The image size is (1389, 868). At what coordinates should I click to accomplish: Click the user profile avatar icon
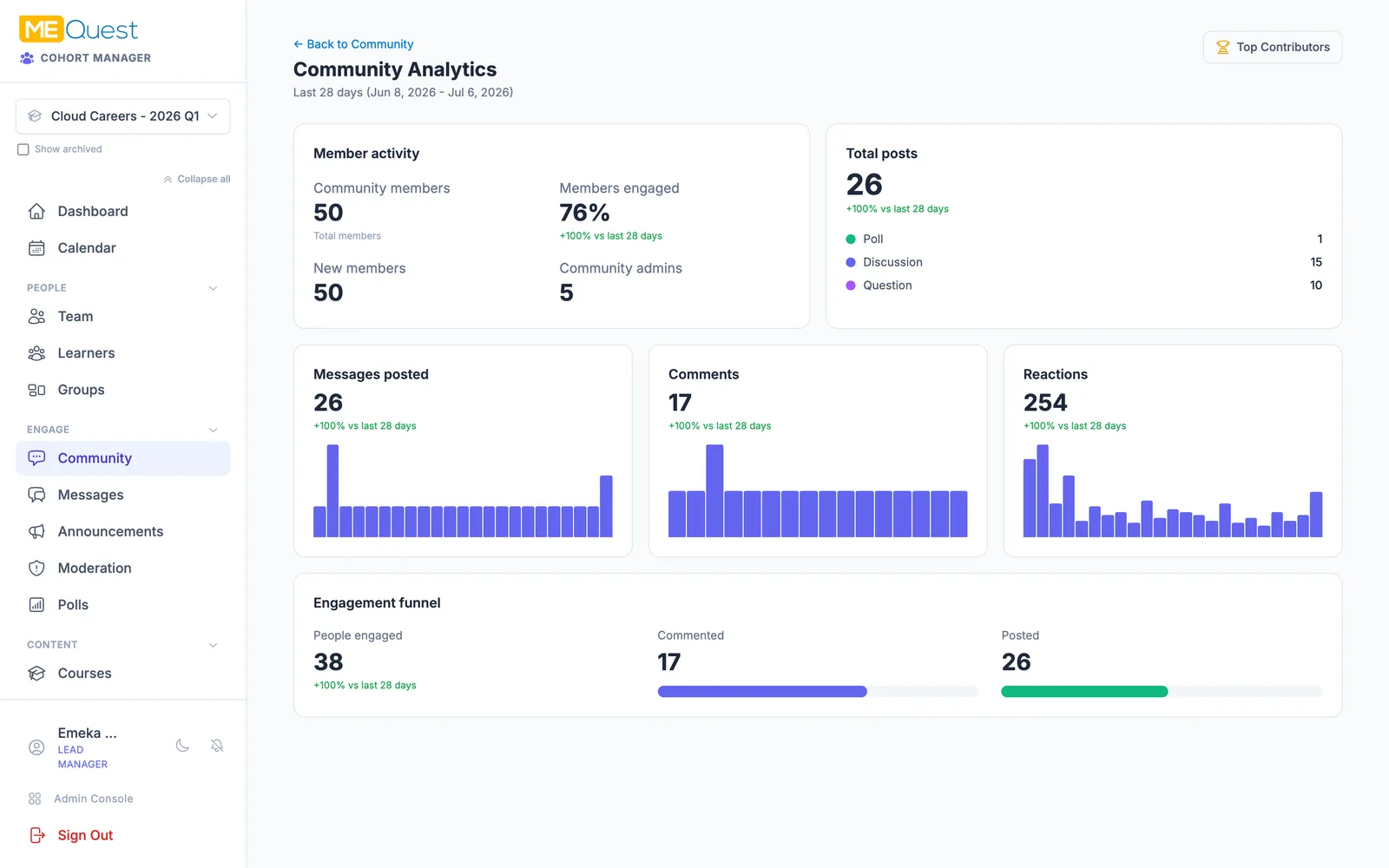[x=36, y=747]
